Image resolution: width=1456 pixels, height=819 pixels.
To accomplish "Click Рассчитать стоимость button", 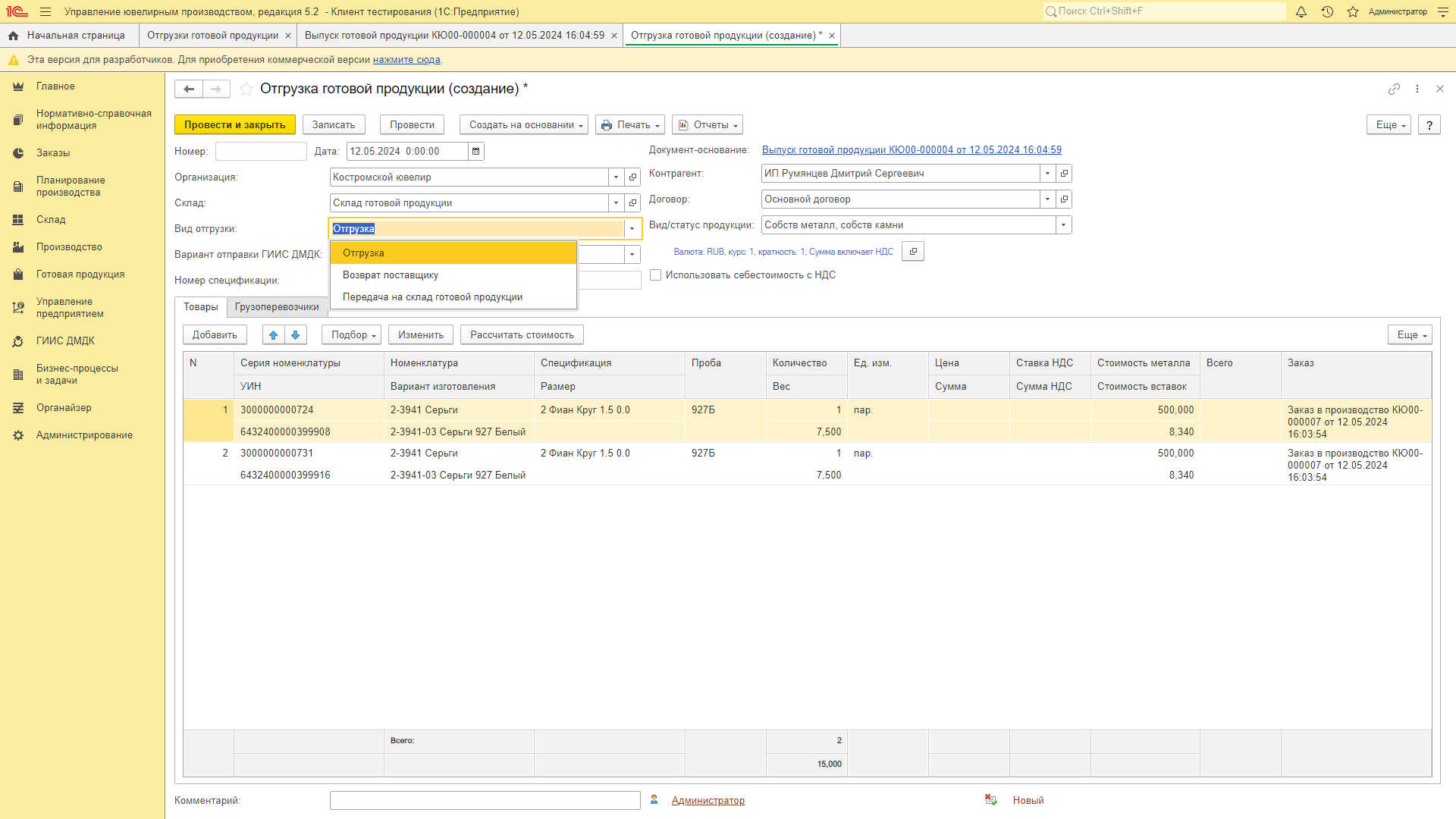I will pos(522,335).
